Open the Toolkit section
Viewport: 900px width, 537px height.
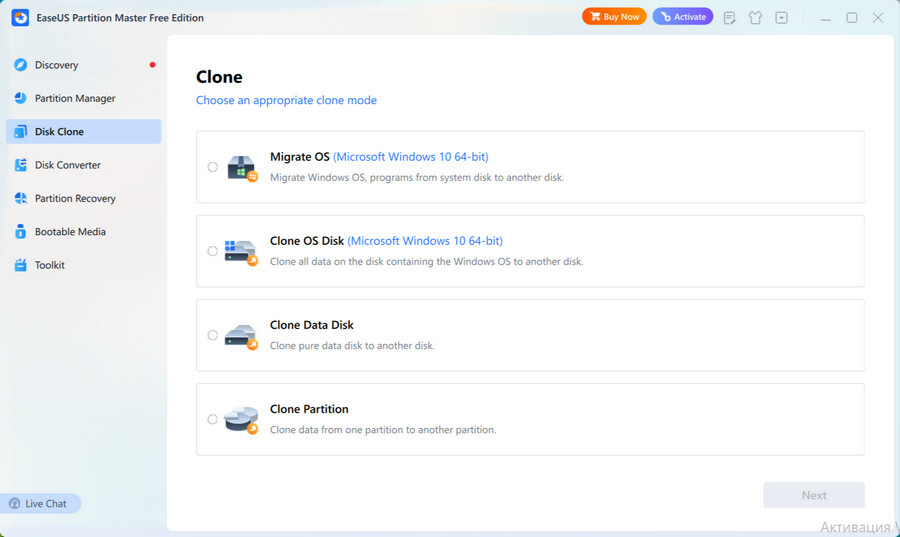(84, 264)
